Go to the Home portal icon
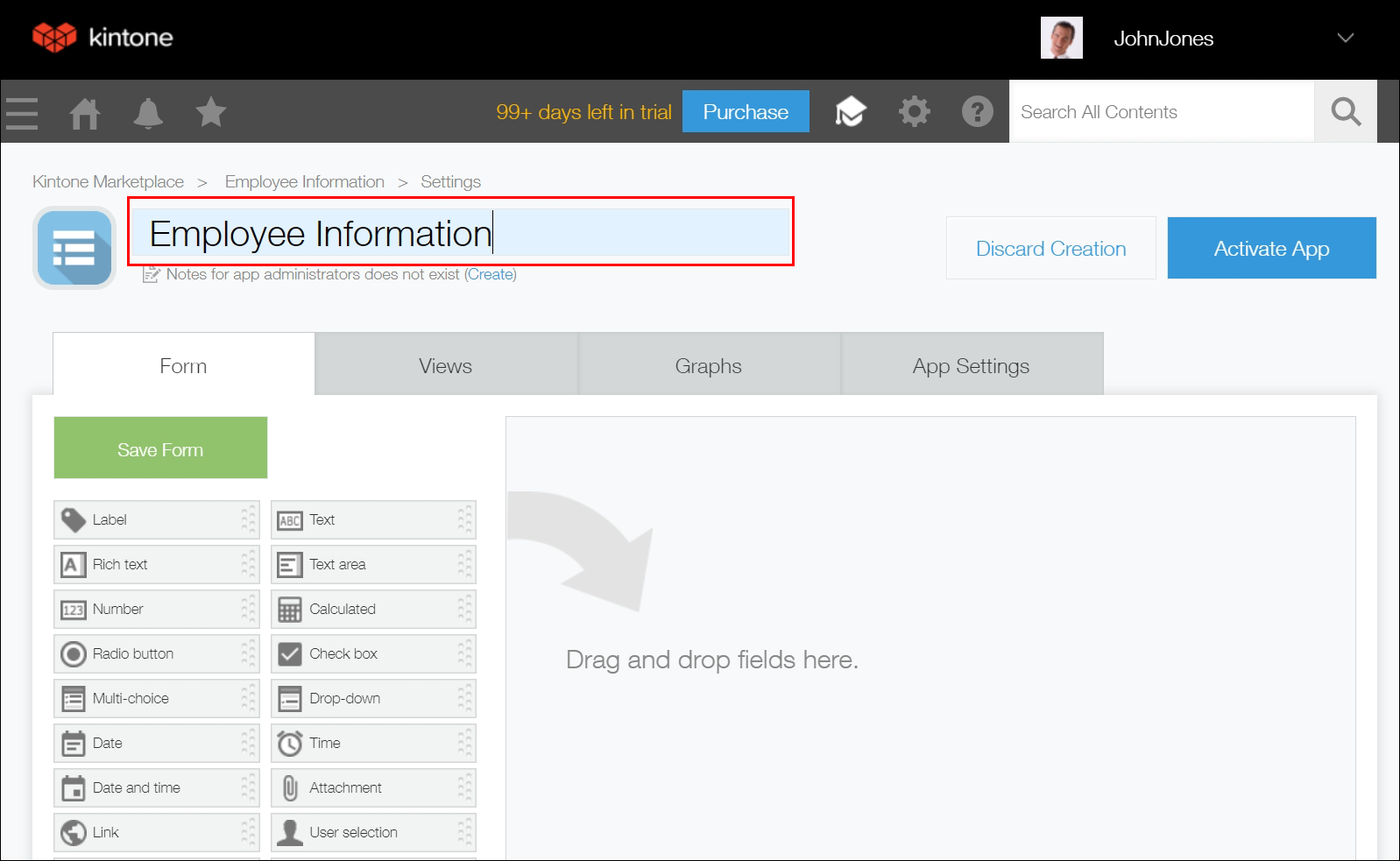This screenshot has height=861, width=1400. [85, 113]
